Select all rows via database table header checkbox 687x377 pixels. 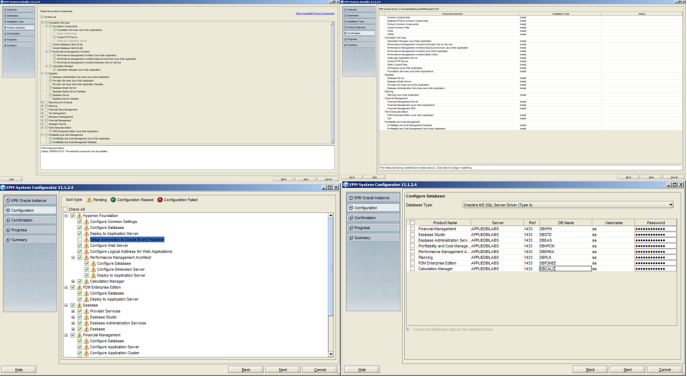tap(412, 223)
